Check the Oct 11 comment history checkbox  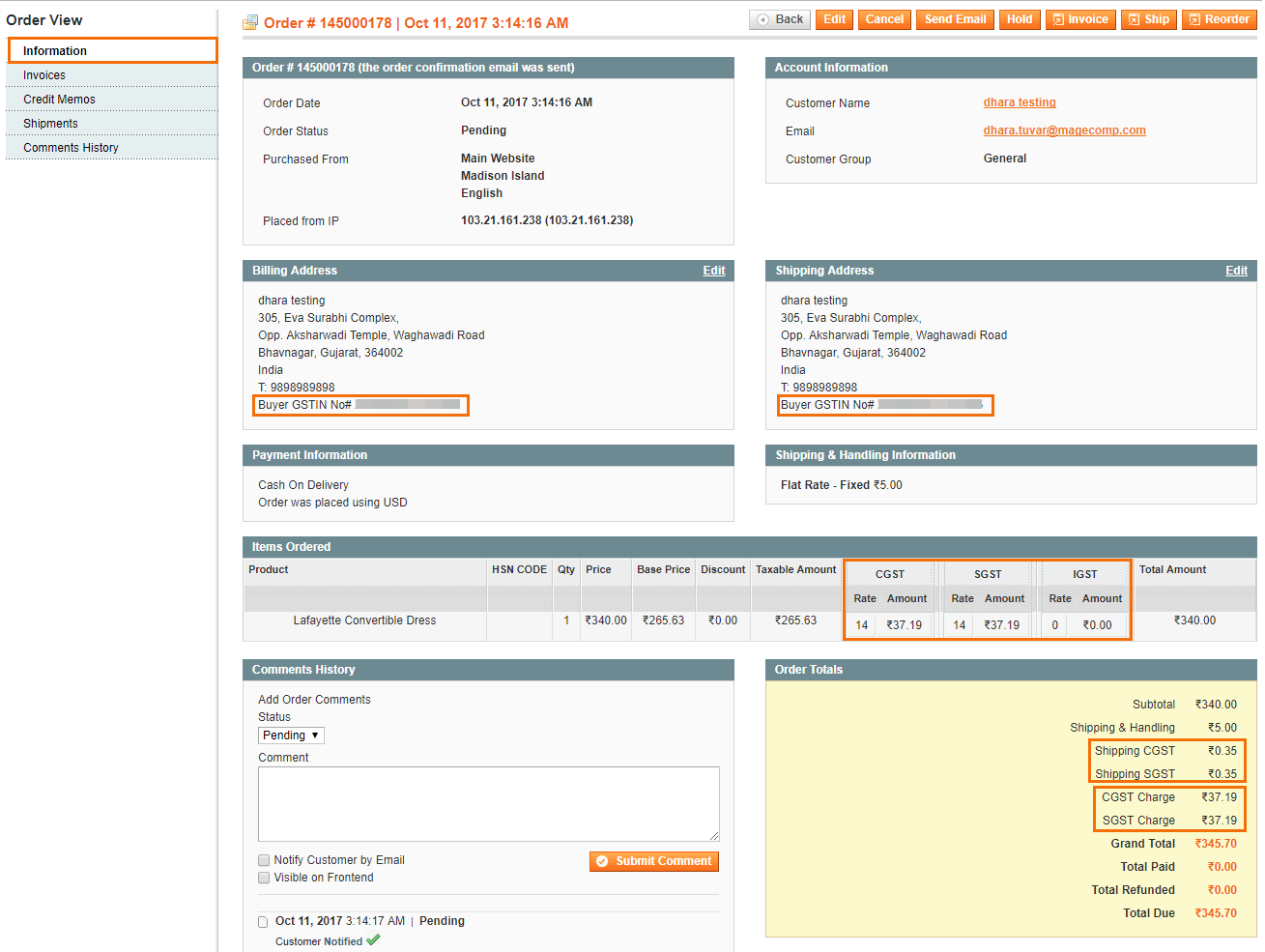pyautogui.click(x=263, y=921)
